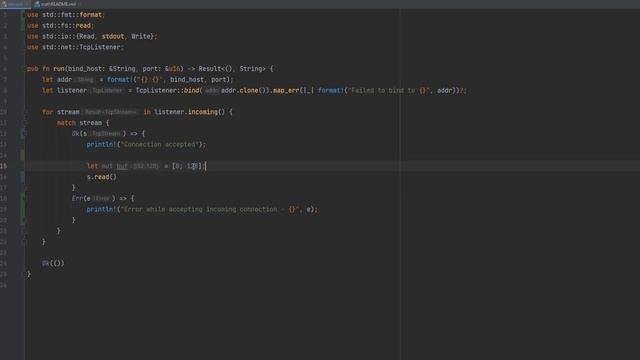Click the 'addr' variable declaration
Image resolution: width=640 pixels, height=360 pixels.
pos(64,80)
